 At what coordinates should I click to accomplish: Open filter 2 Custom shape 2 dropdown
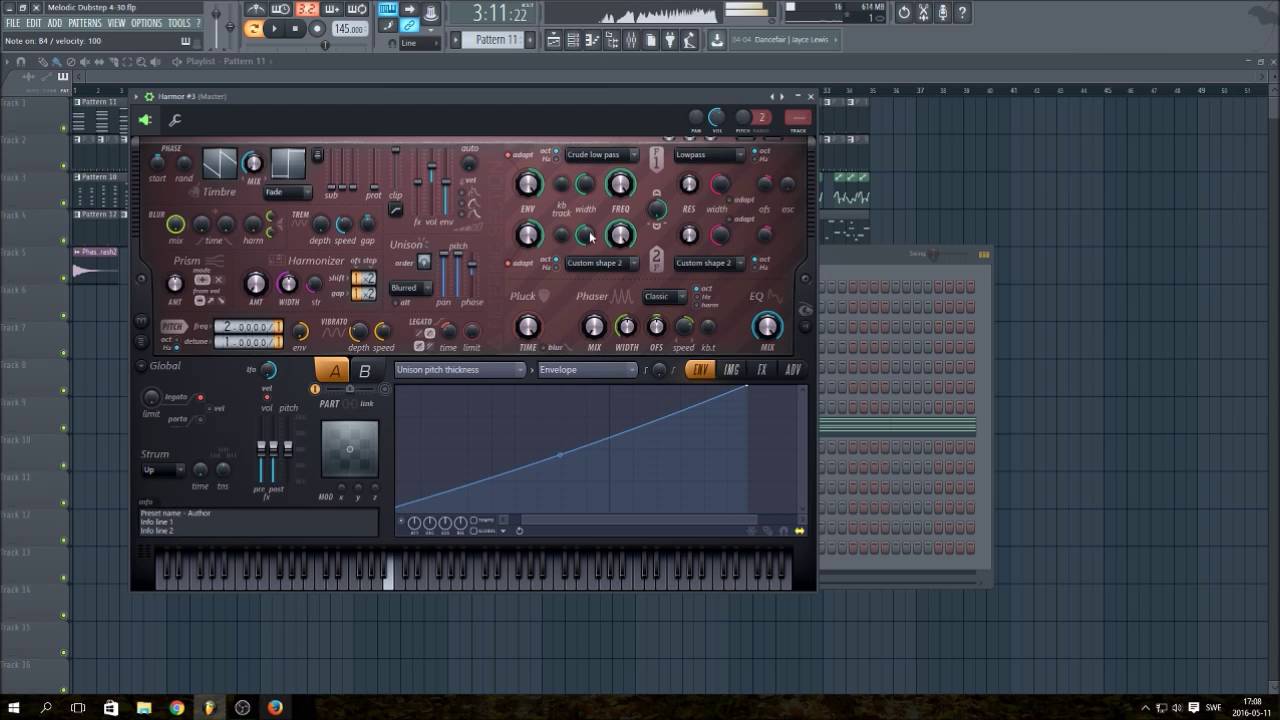[601, 263]
